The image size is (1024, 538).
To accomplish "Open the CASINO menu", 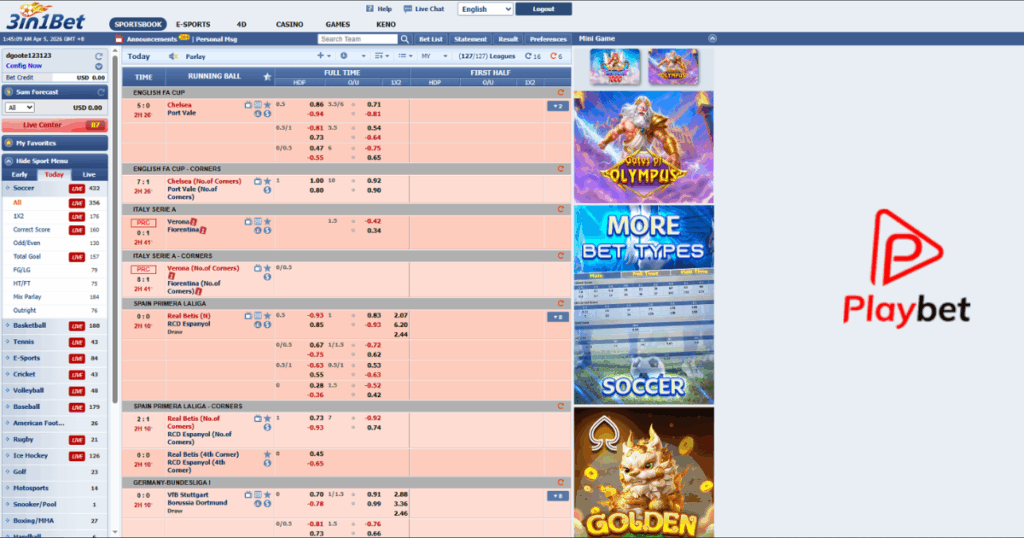I will pos(289,24).
